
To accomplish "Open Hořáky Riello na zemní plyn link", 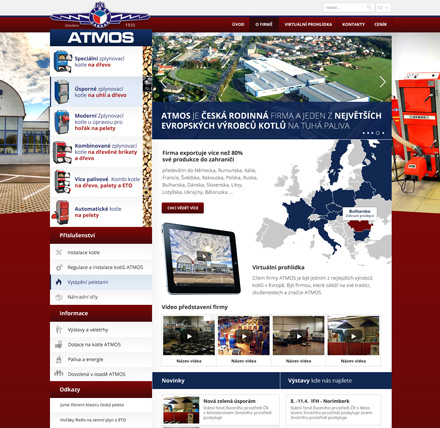I will point(93,420).
